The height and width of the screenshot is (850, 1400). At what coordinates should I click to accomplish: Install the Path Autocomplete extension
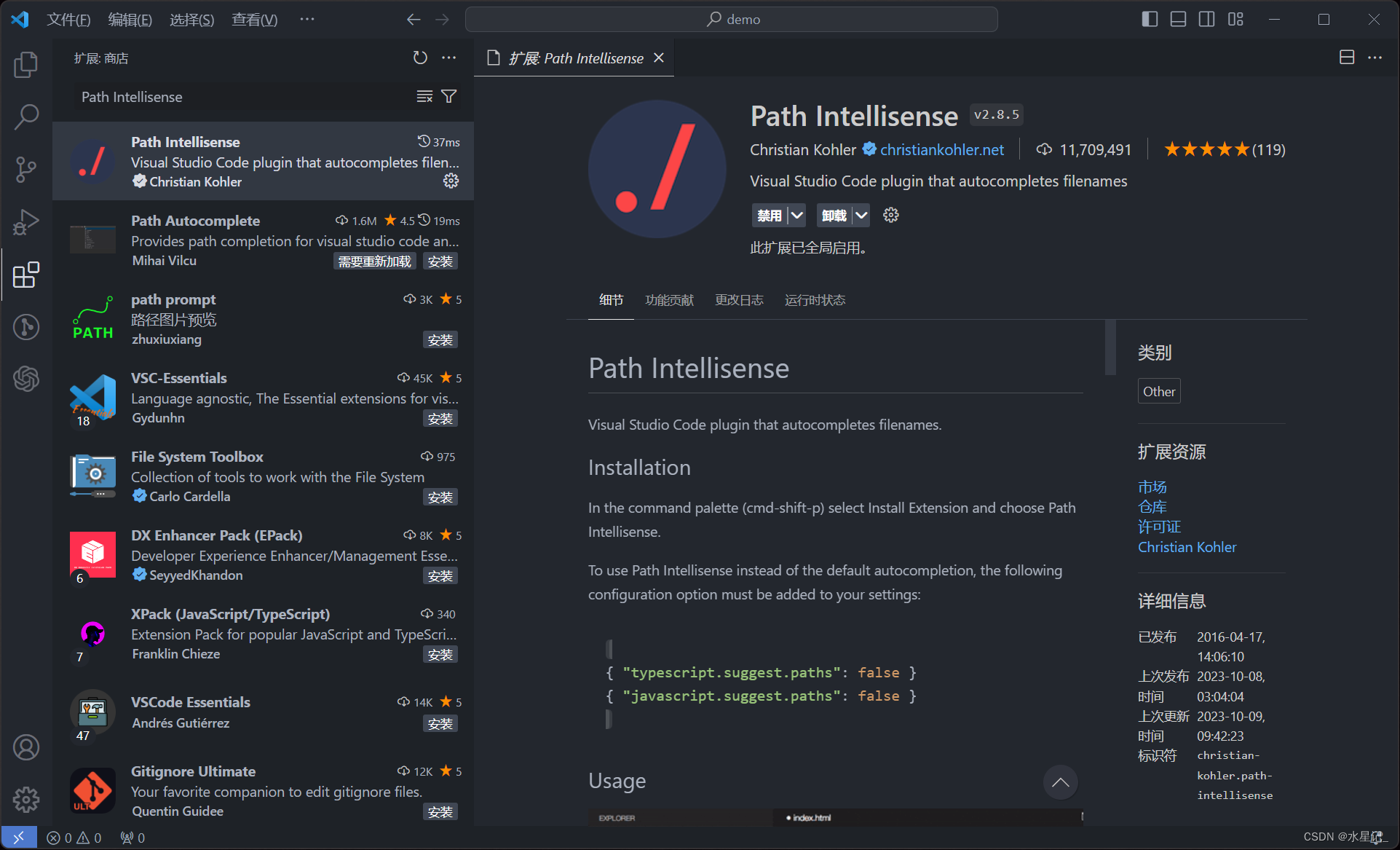(x=440, y=261)
